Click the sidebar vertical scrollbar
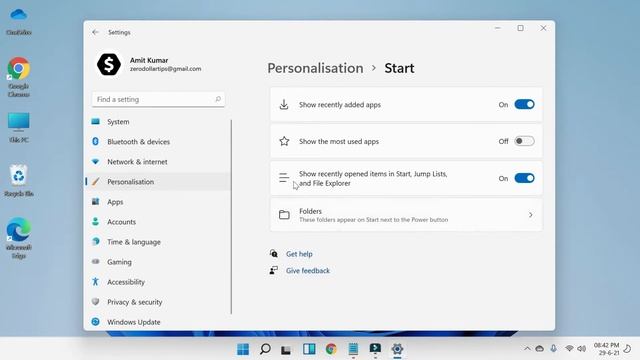 (x=231, y=216)
